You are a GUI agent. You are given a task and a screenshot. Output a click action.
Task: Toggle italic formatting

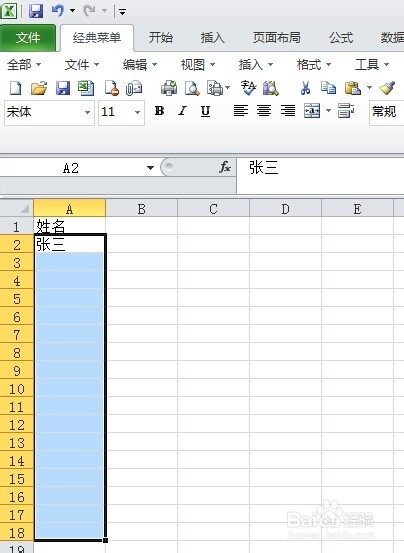coord(182,111)
